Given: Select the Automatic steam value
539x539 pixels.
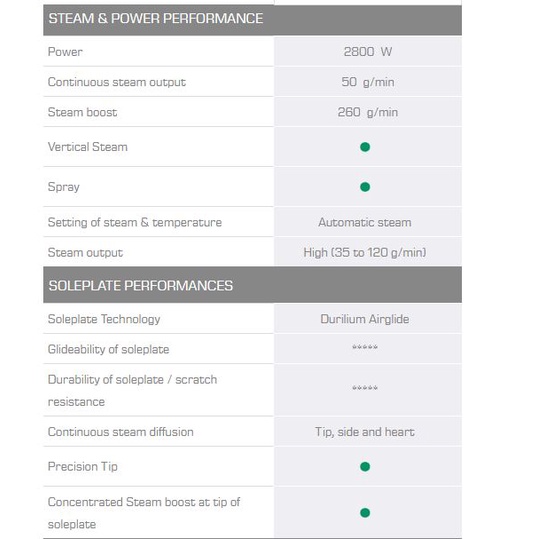Looking at the screenshot, I should coord(365,222).
